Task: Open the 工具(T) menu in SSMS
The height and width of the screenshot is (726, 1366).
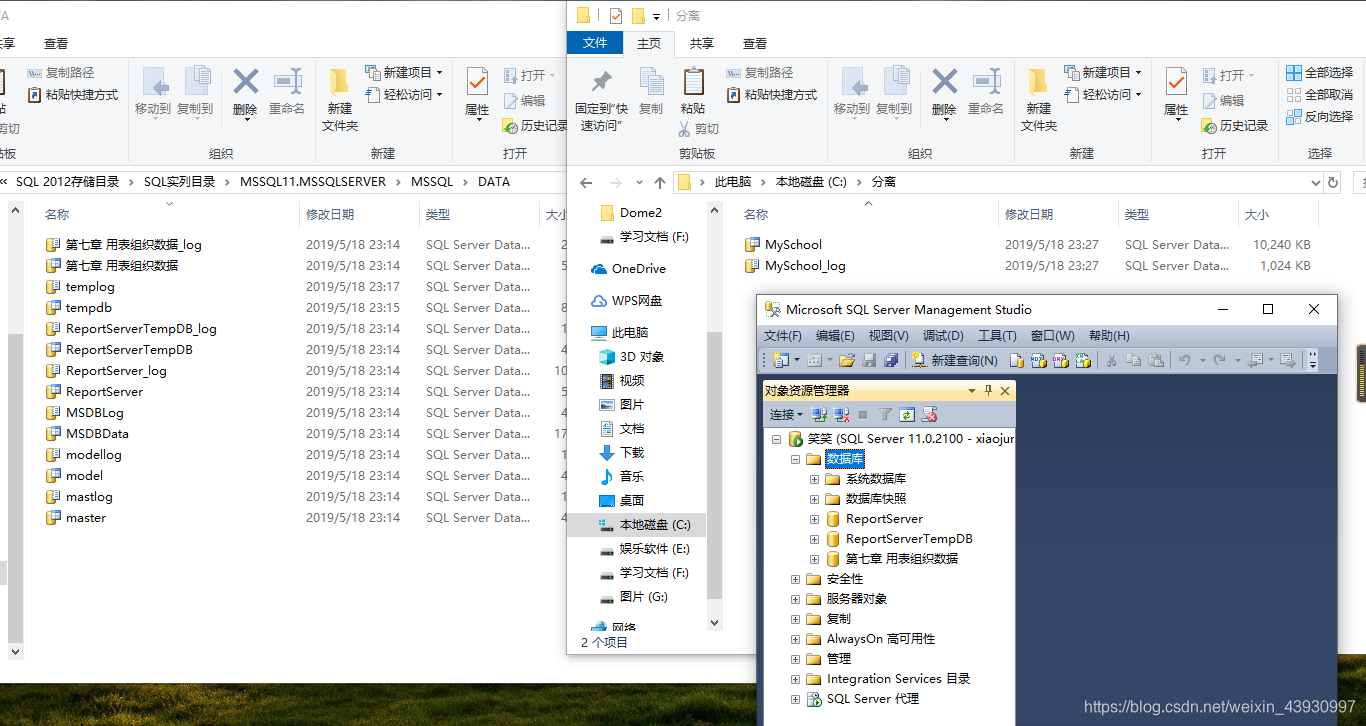Action: point(997,336)
